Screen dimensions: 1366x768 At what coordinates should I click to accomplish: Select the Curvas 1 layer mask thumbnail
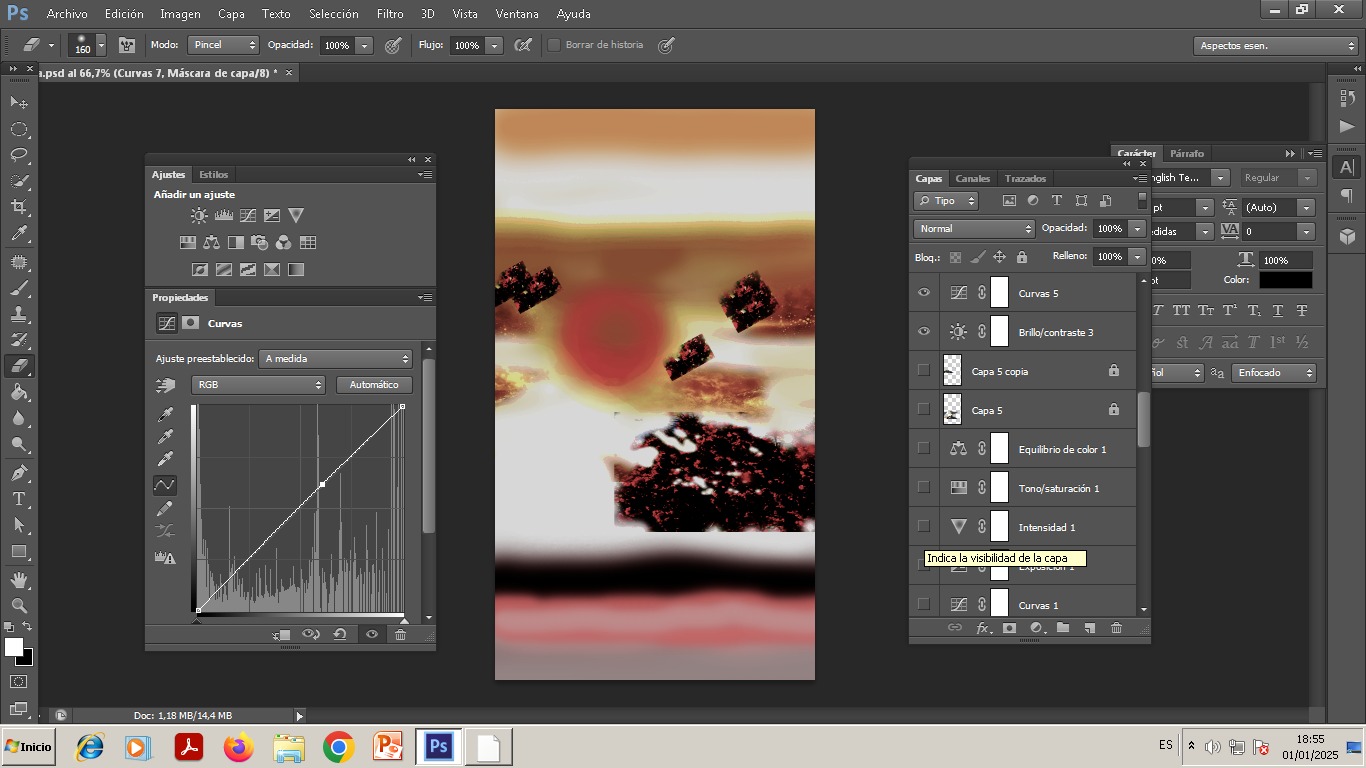999,602
